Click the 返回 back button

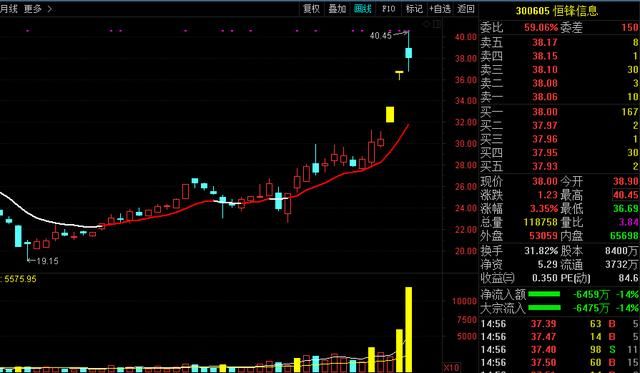pos(466,9)
